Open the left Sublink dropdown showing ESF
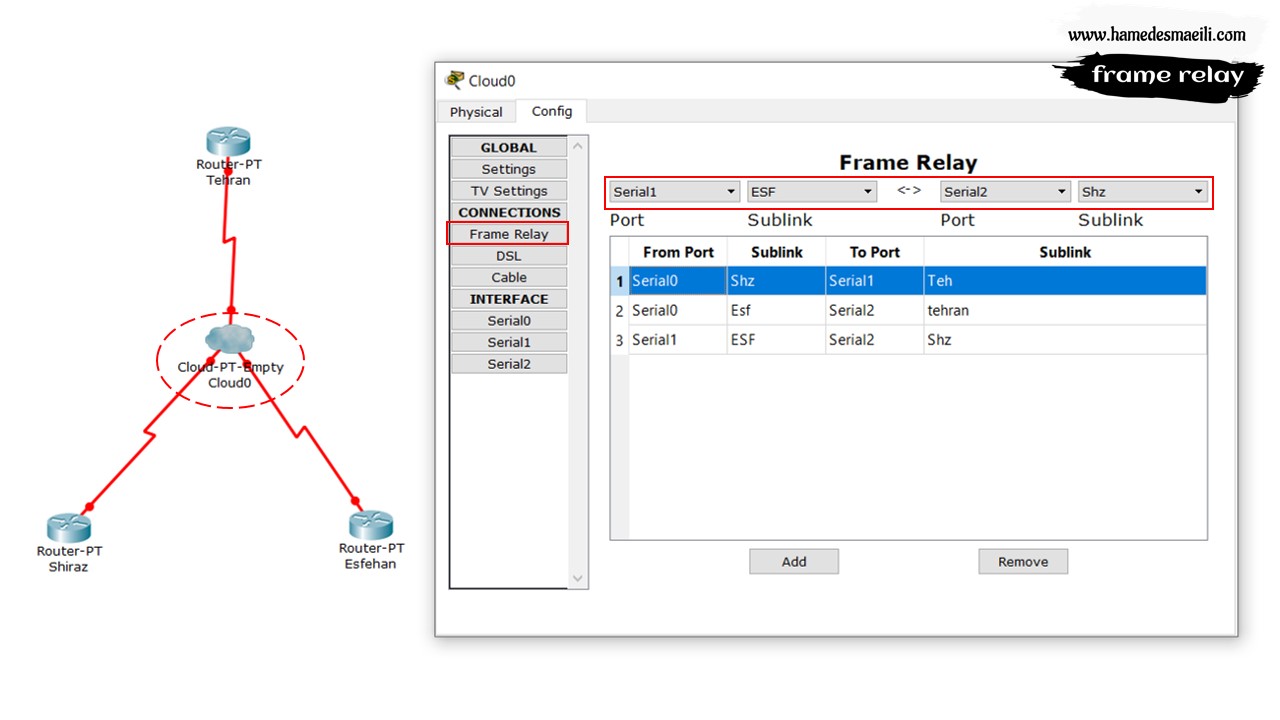 (x=812, y=192)
